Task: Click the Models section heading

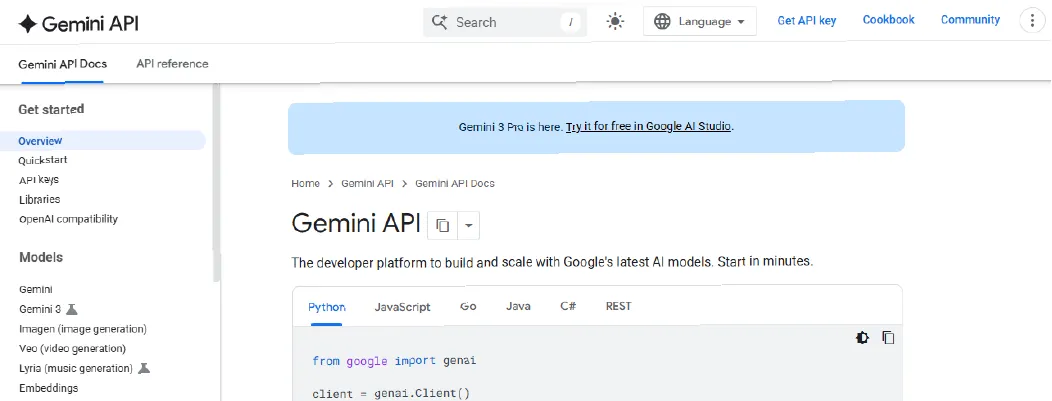Action: (41, 257)
